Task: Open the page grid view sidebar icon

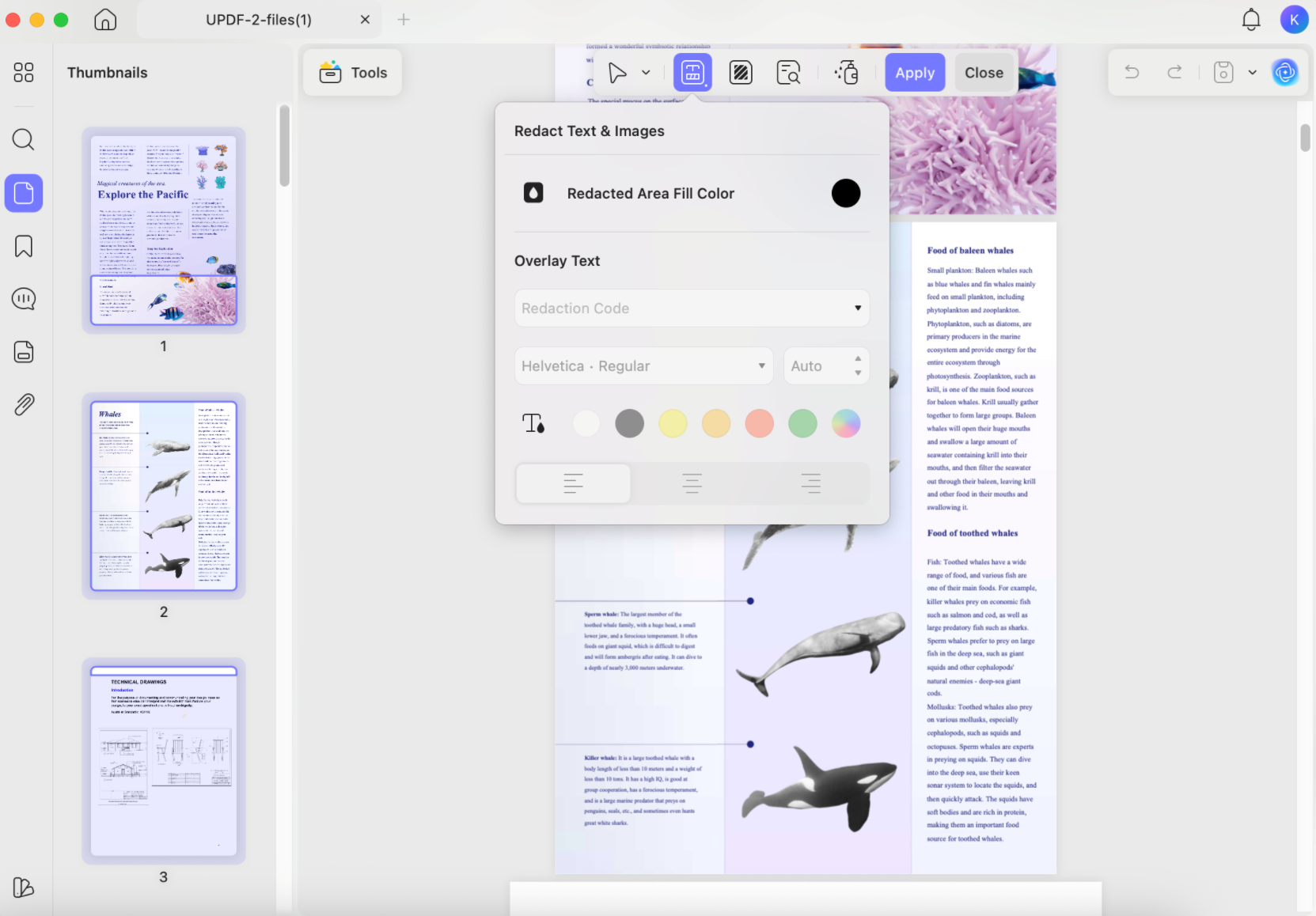Action: 24,73
